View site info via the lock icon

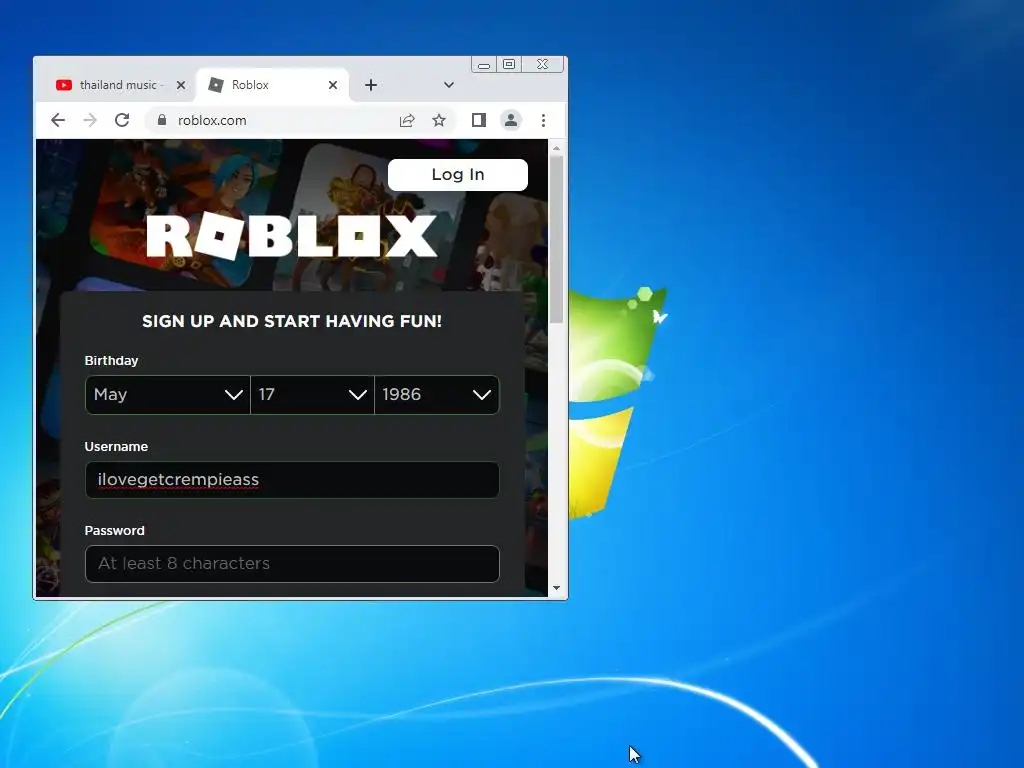click(162, 120)
